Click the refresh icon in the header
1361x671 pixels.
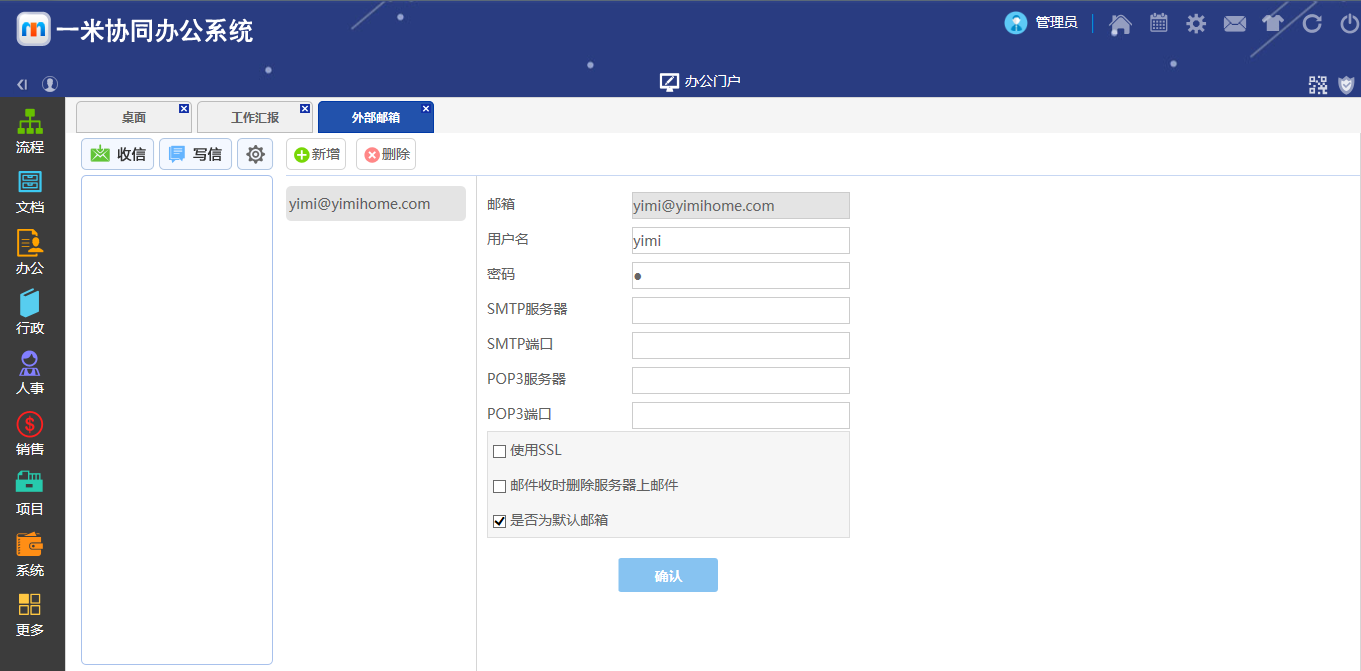1312,23
